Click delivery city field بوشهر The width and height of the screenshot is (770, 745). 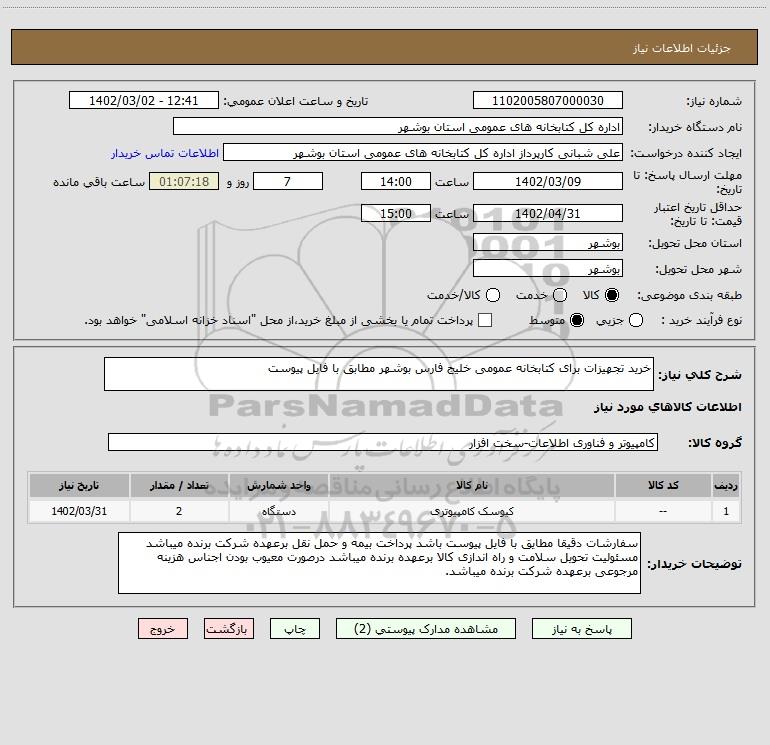pos(548,269)
